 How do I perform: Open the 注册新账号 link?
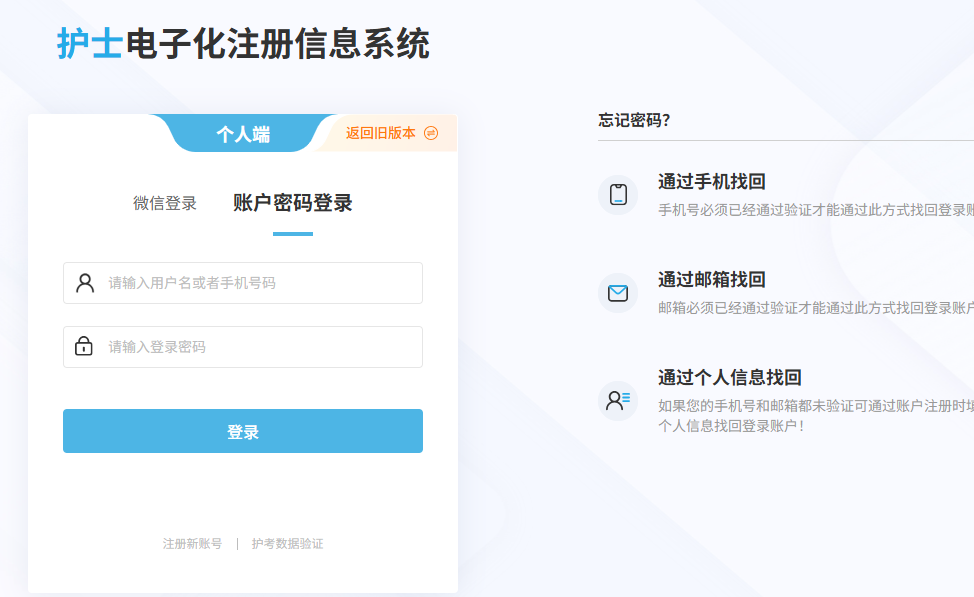tap(192, 544)
